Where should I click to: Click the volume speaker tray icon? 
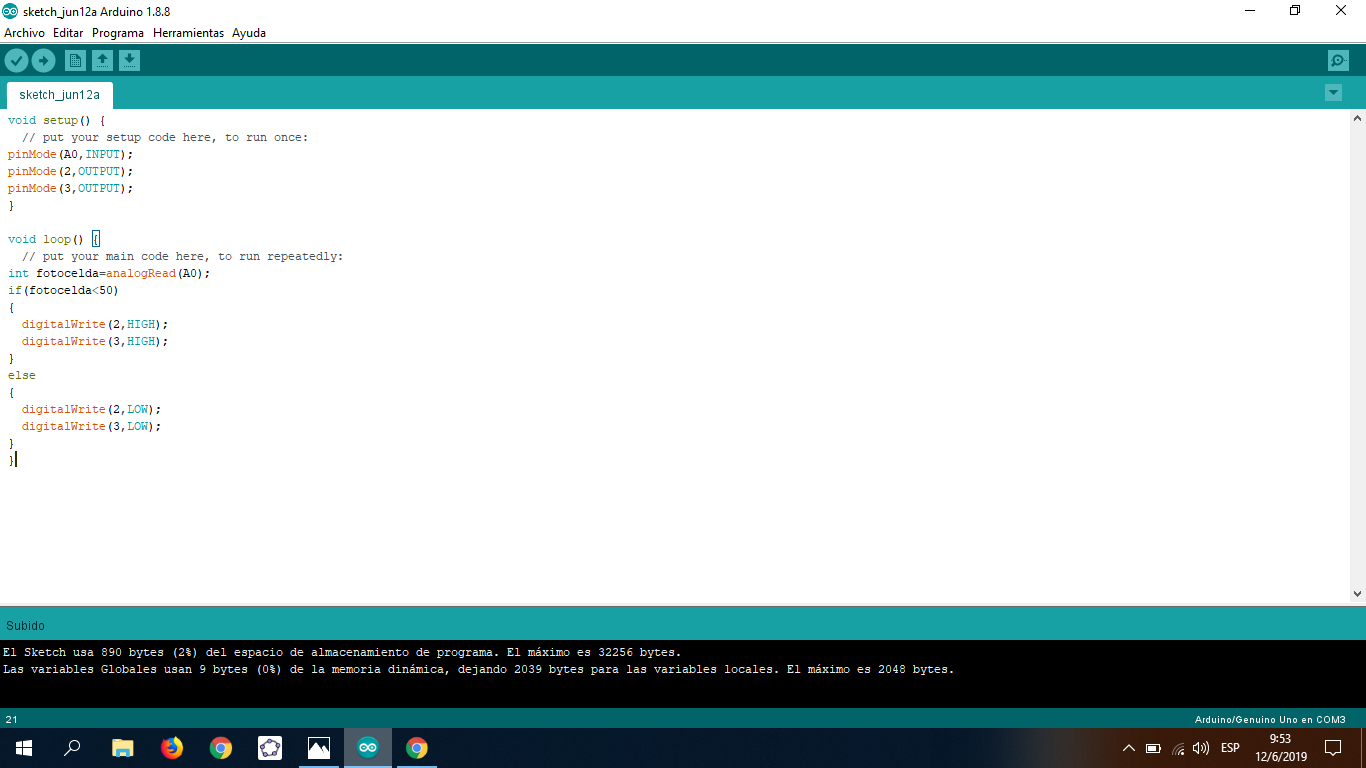point(1201,748)
